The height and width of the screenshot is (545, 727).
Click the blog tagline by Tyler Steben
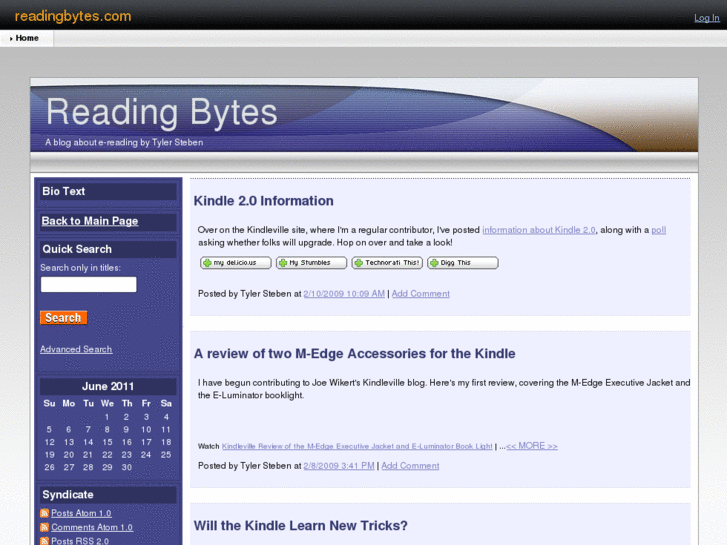(124, 142)
